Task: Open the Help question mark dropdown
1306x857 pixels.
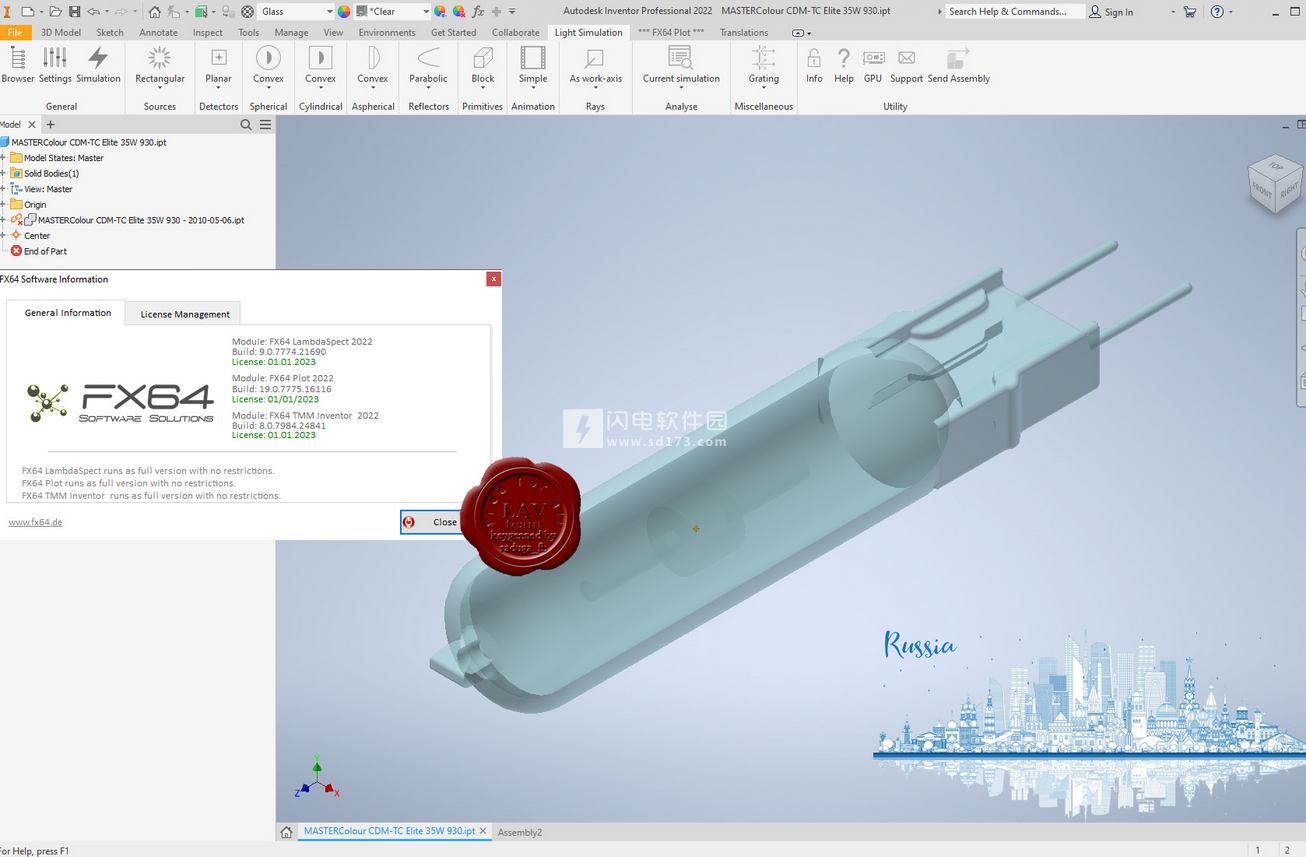Action: click(x=1231, y=11)
